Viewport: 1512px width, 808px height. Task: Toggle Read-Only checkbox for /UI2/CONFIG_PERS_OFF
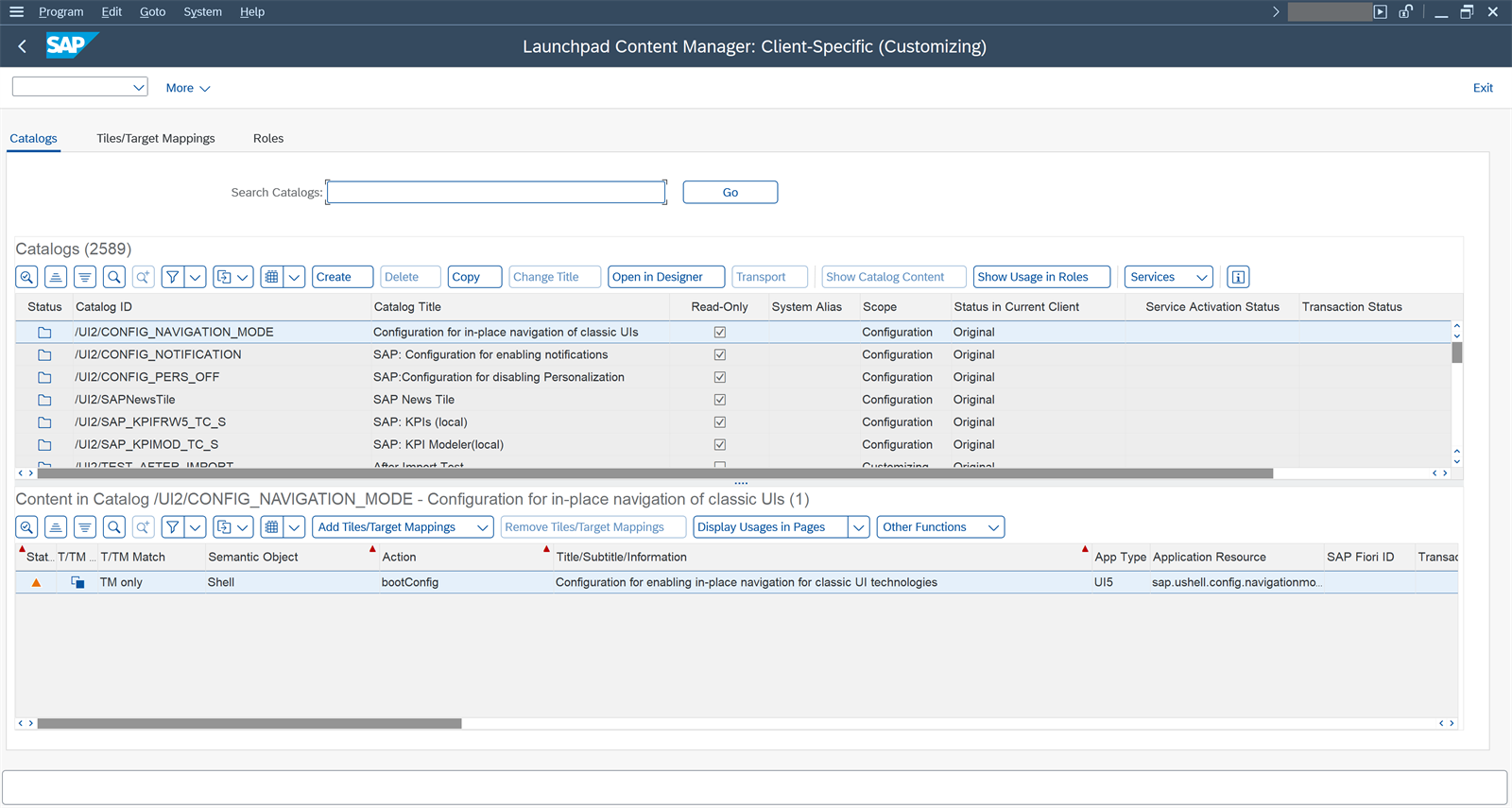click(720, 378)
